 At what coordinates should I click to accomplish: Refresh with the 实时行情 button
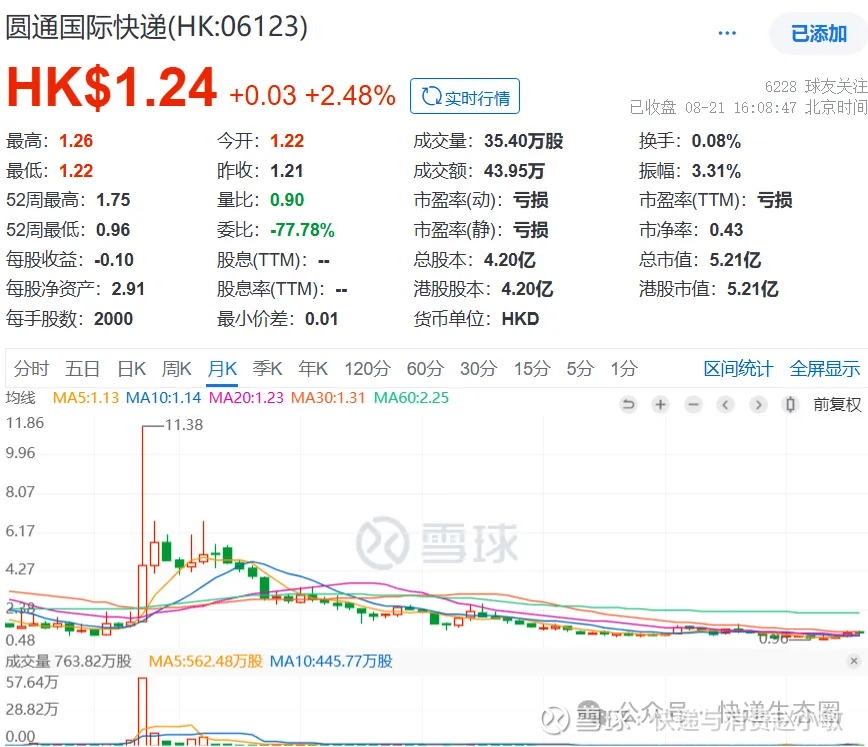pyautogui.click(x=465, y=96)
